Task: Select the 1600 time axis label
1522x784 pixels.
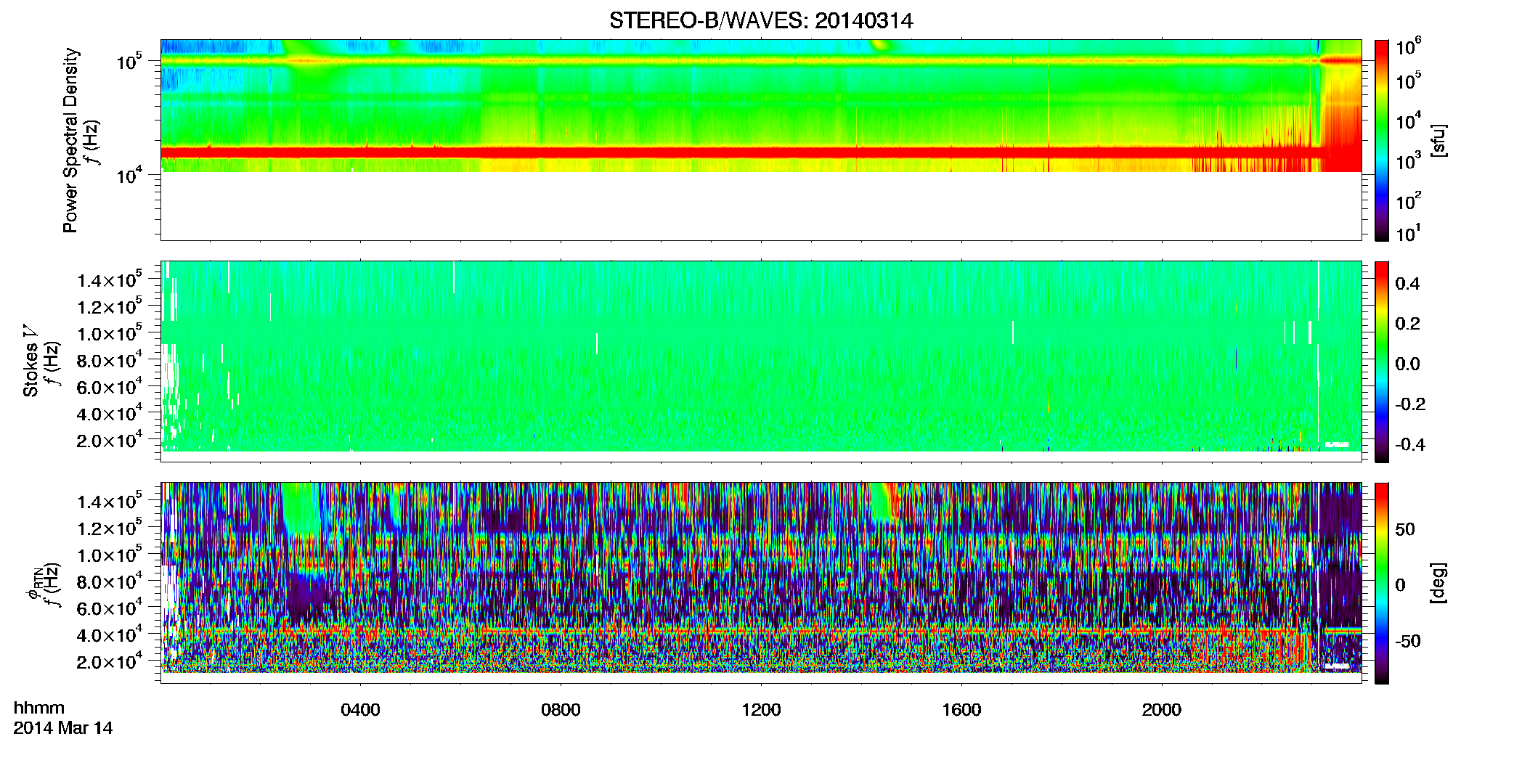Action: [x=961, y=710]
